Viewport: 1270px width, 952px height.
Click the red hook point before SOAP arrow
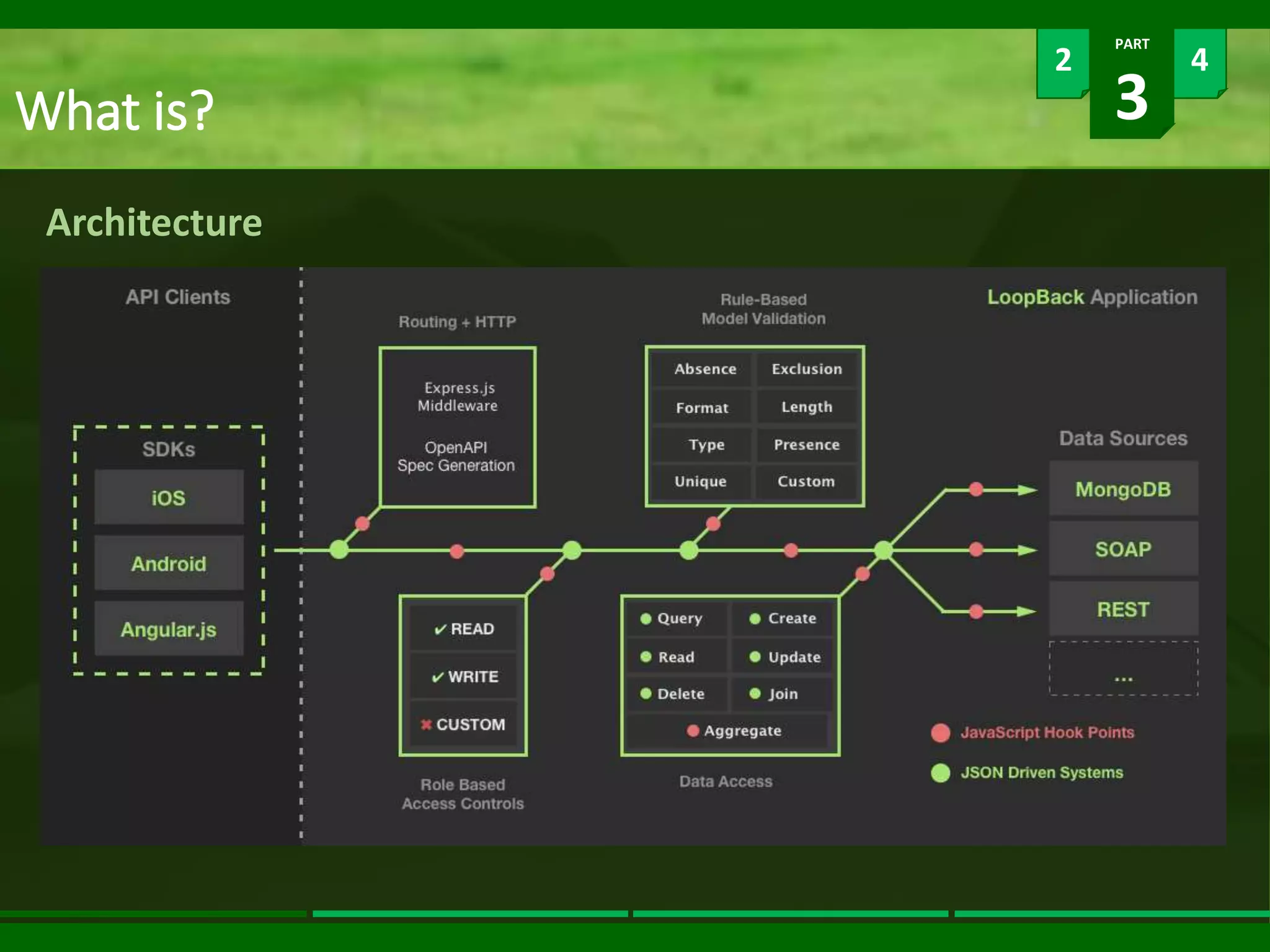click(x=976, y=549)
